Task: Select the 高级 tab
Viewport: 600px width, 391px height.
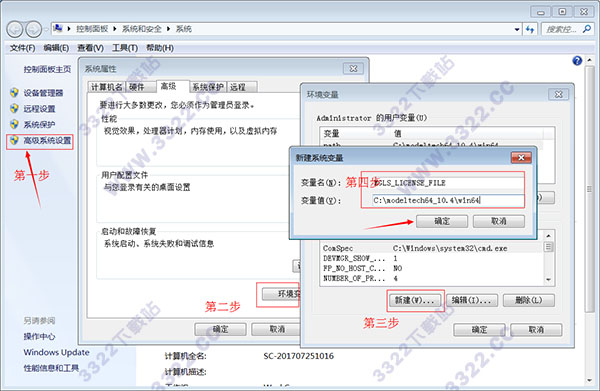Action: click(x=172, y=86)
